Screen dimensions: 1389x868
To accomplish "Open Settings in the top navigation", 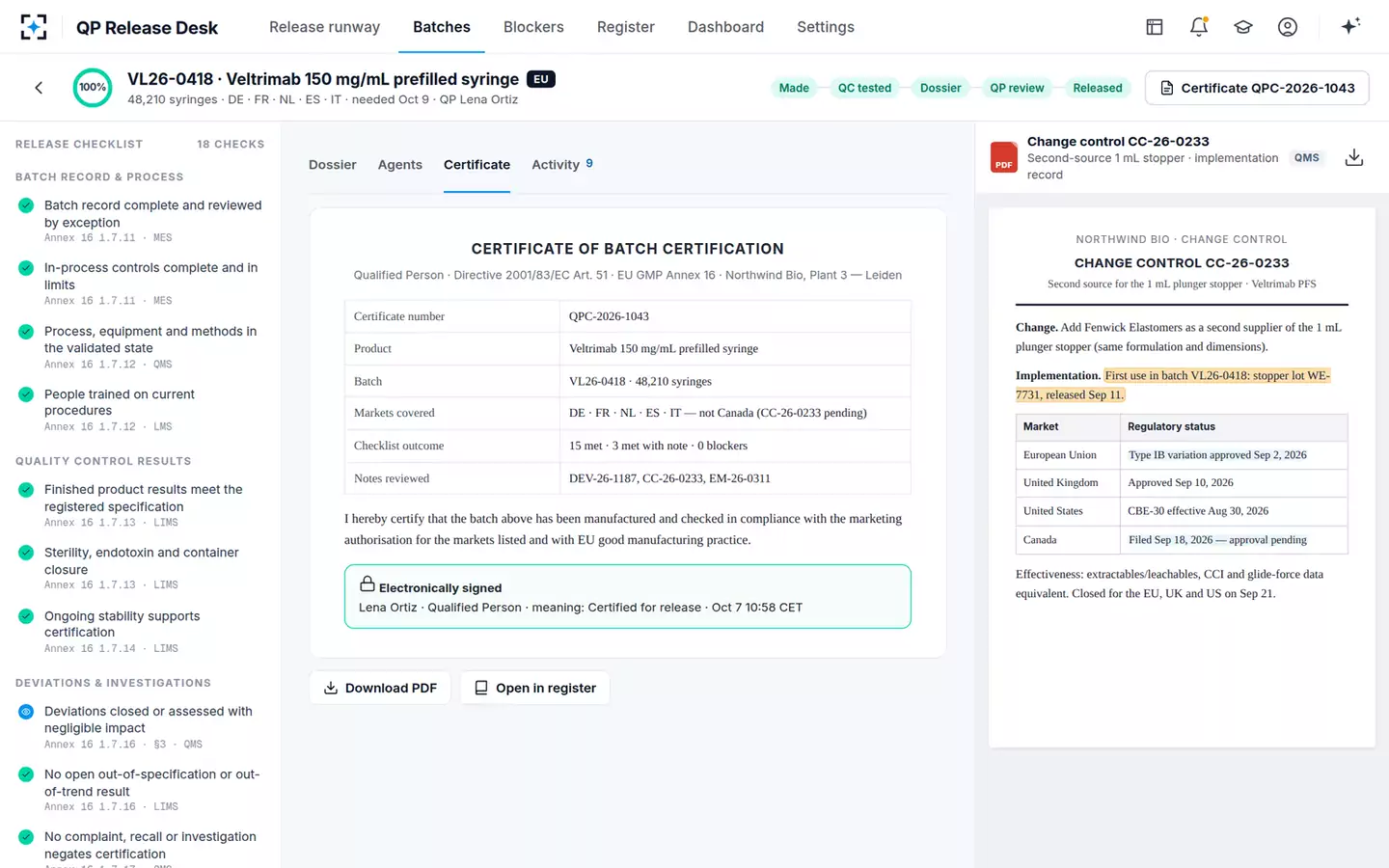I will coord(826,27).
